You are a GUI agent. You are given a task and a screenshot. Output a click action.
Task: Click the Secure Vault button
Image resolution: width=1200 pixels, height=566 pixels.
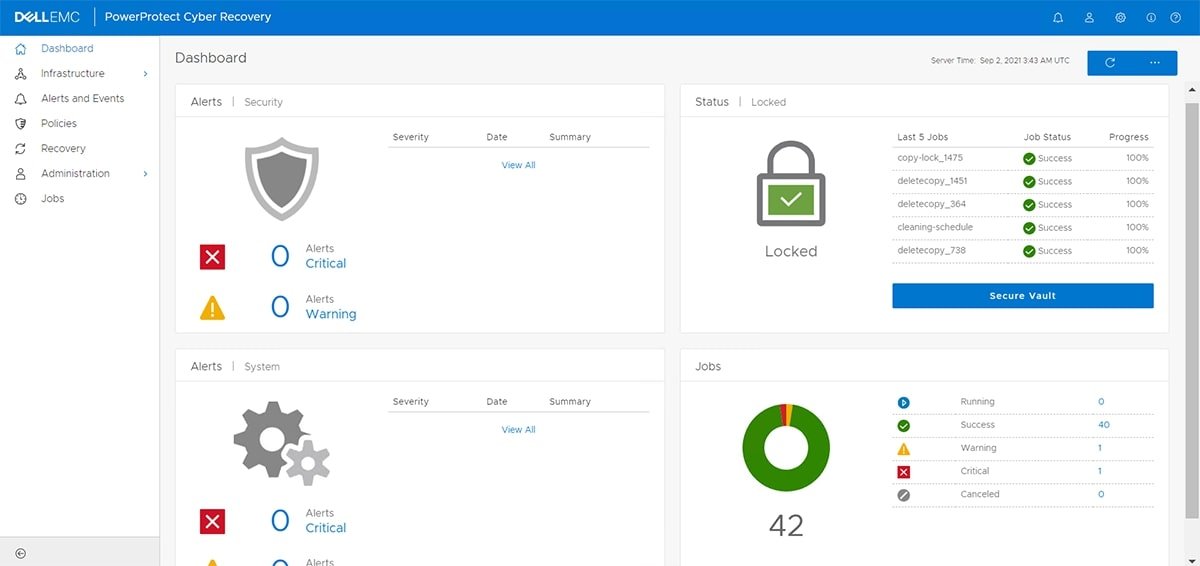click(x=1023, y=296)
